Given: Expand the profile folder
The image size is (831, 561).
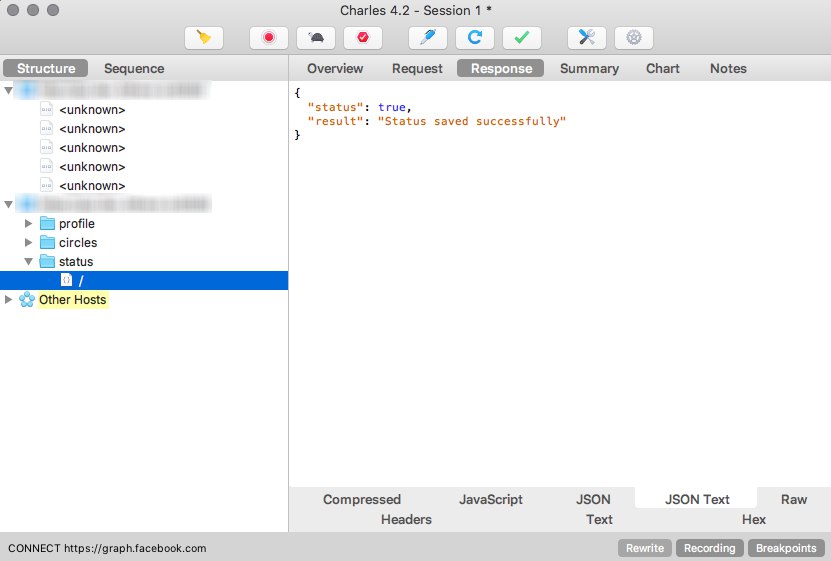Looking at the screenshot, I should pyautogui.click(x=29, y=224).
